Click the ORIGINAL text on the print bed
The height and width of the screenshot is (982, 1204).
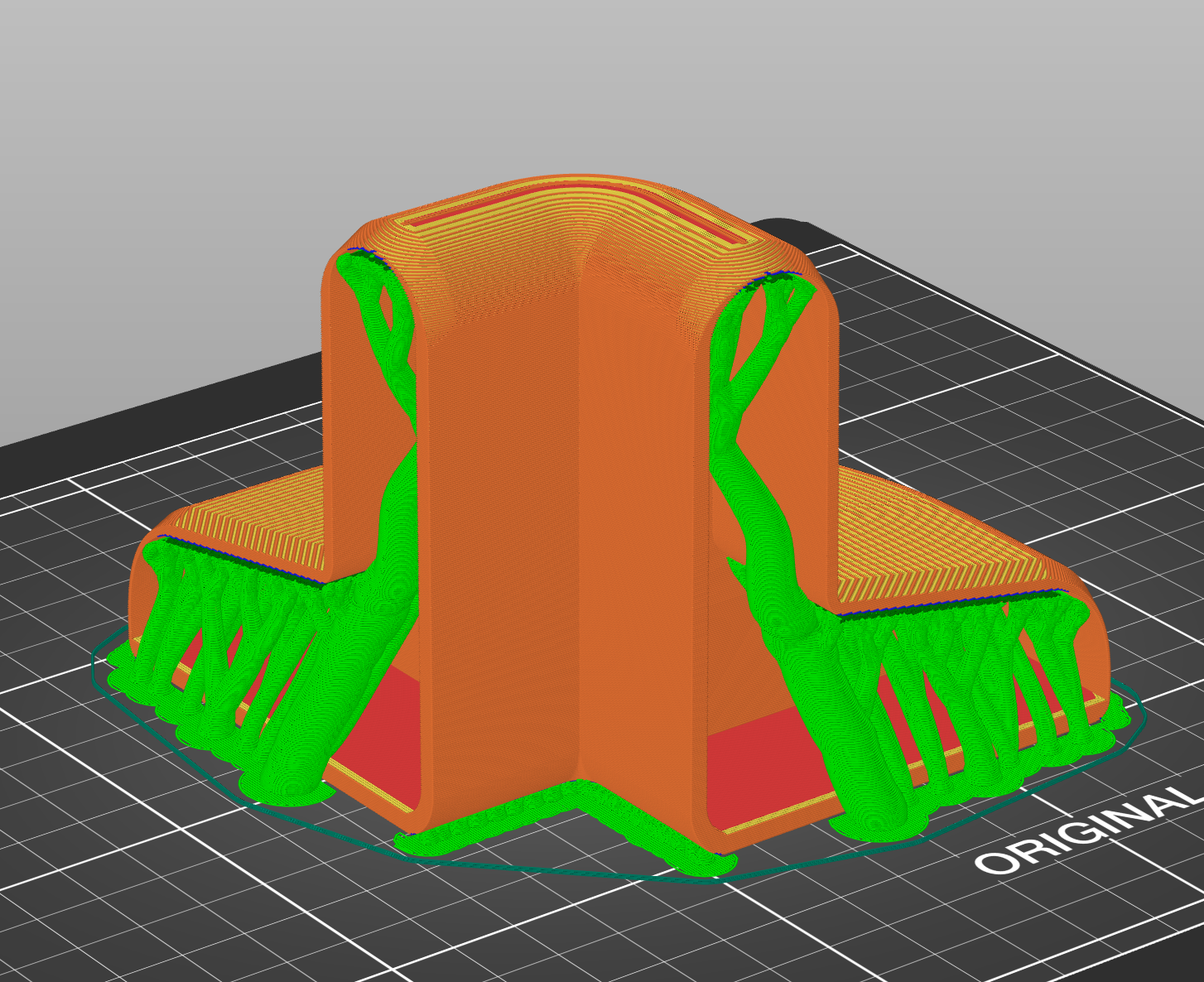(x=1089, y=832)
